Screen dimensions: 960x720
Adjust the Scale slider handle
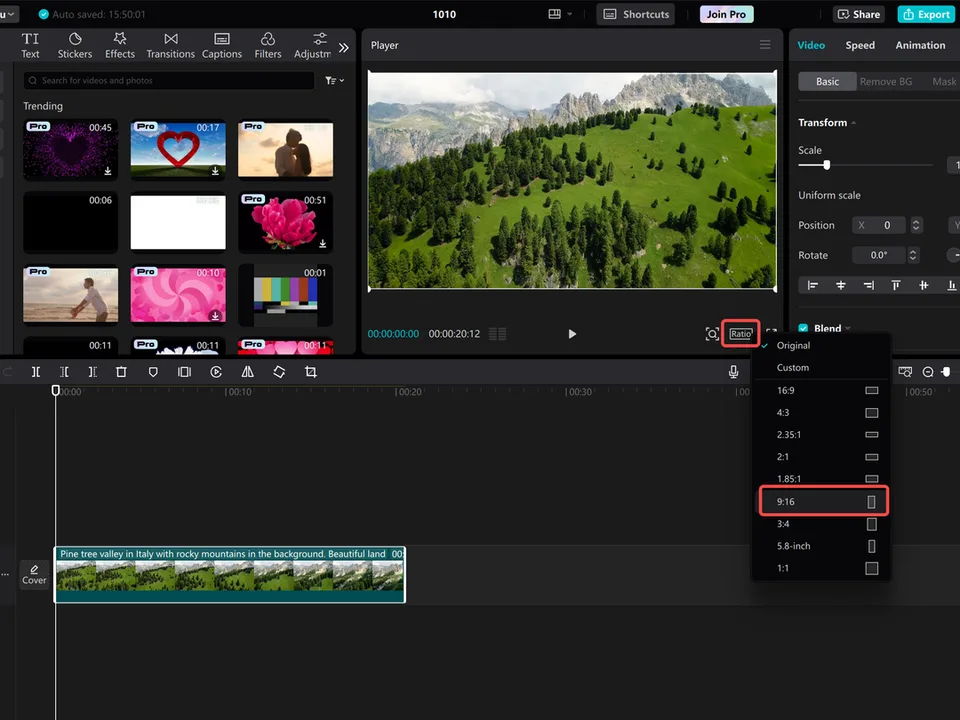click(x=827, y=165)
